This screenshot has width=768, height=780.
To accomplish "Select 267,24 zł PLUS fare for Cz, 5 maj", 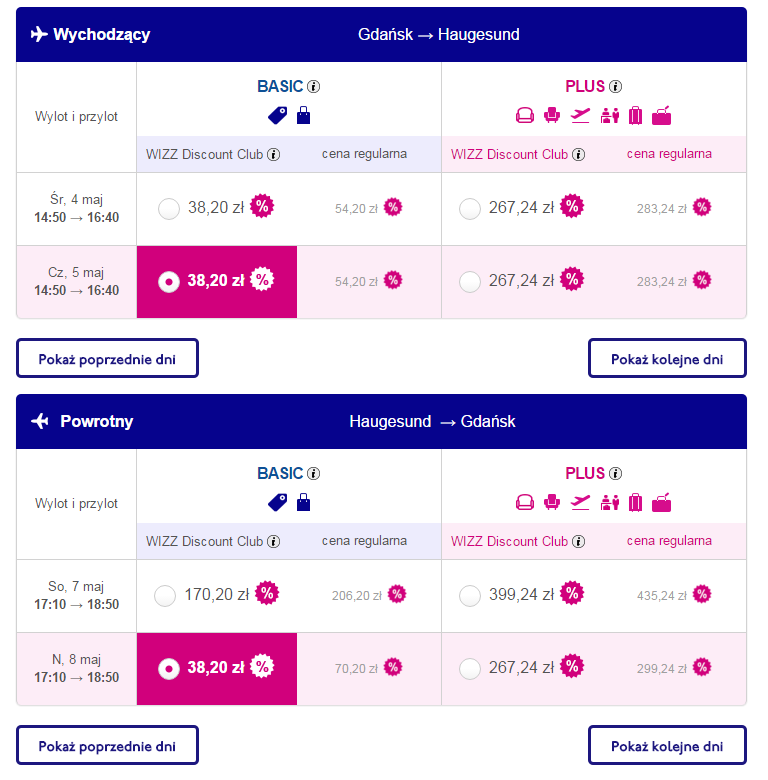I will 470,282.
